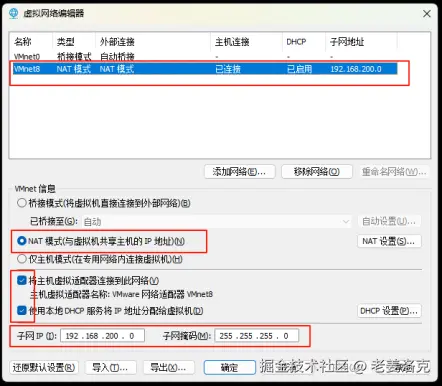Screen dimensions: 442x386
Task: Click the Virtual Network Editor globe icon
Action: [14, 13]
